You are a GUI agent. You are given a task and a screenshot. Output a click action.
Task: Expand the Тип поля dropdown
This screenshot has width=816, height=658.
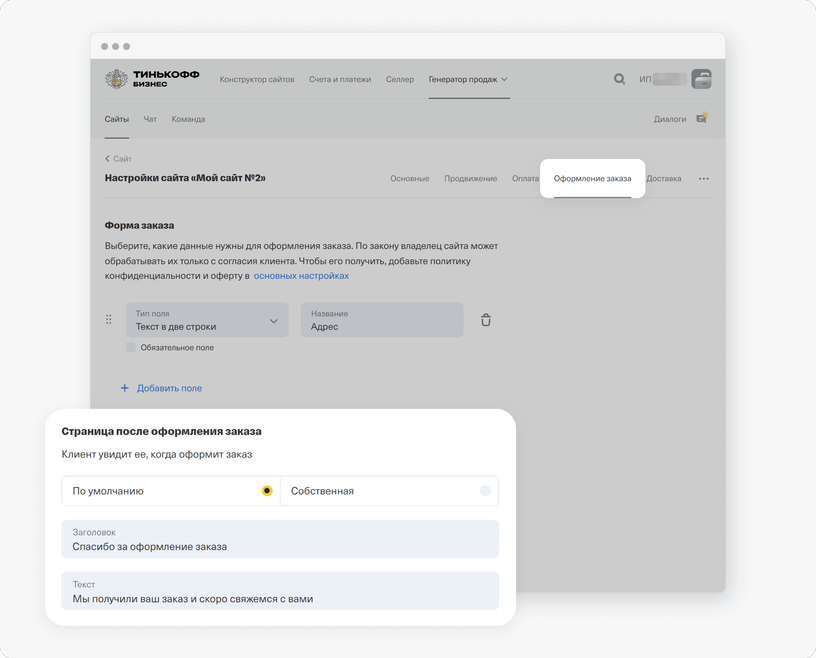pyautogui.click(x=207, y=320)
